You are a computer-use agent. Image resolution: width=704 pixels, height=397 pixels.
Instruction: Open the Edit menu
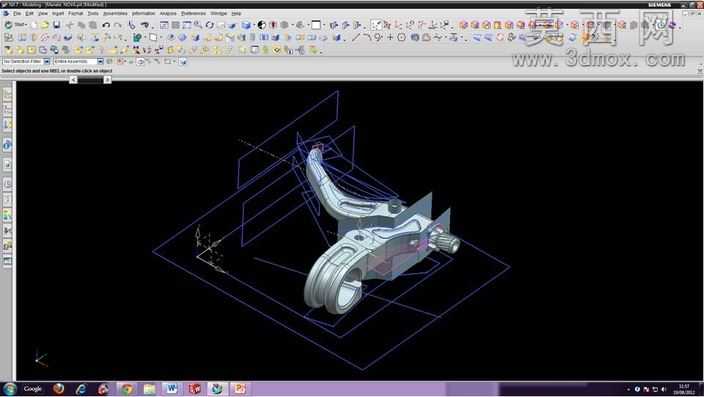29,13
